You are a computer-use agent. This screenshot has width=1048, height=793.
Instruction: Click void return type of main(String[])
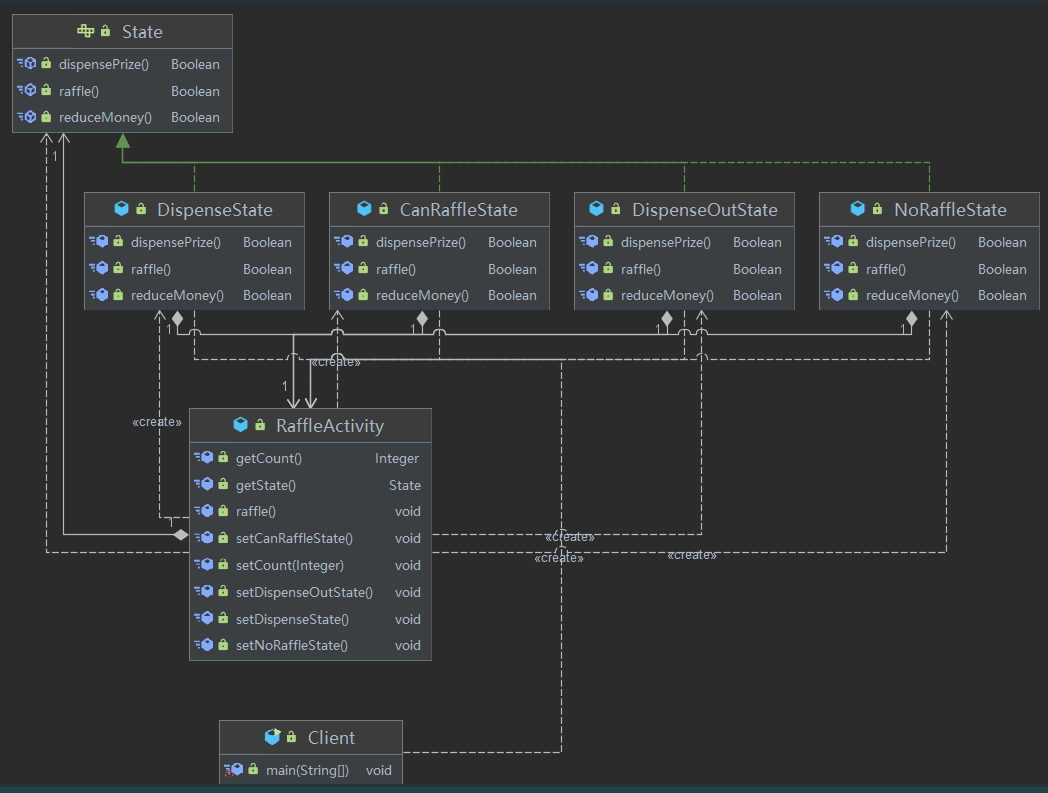[x=379, y=770]
